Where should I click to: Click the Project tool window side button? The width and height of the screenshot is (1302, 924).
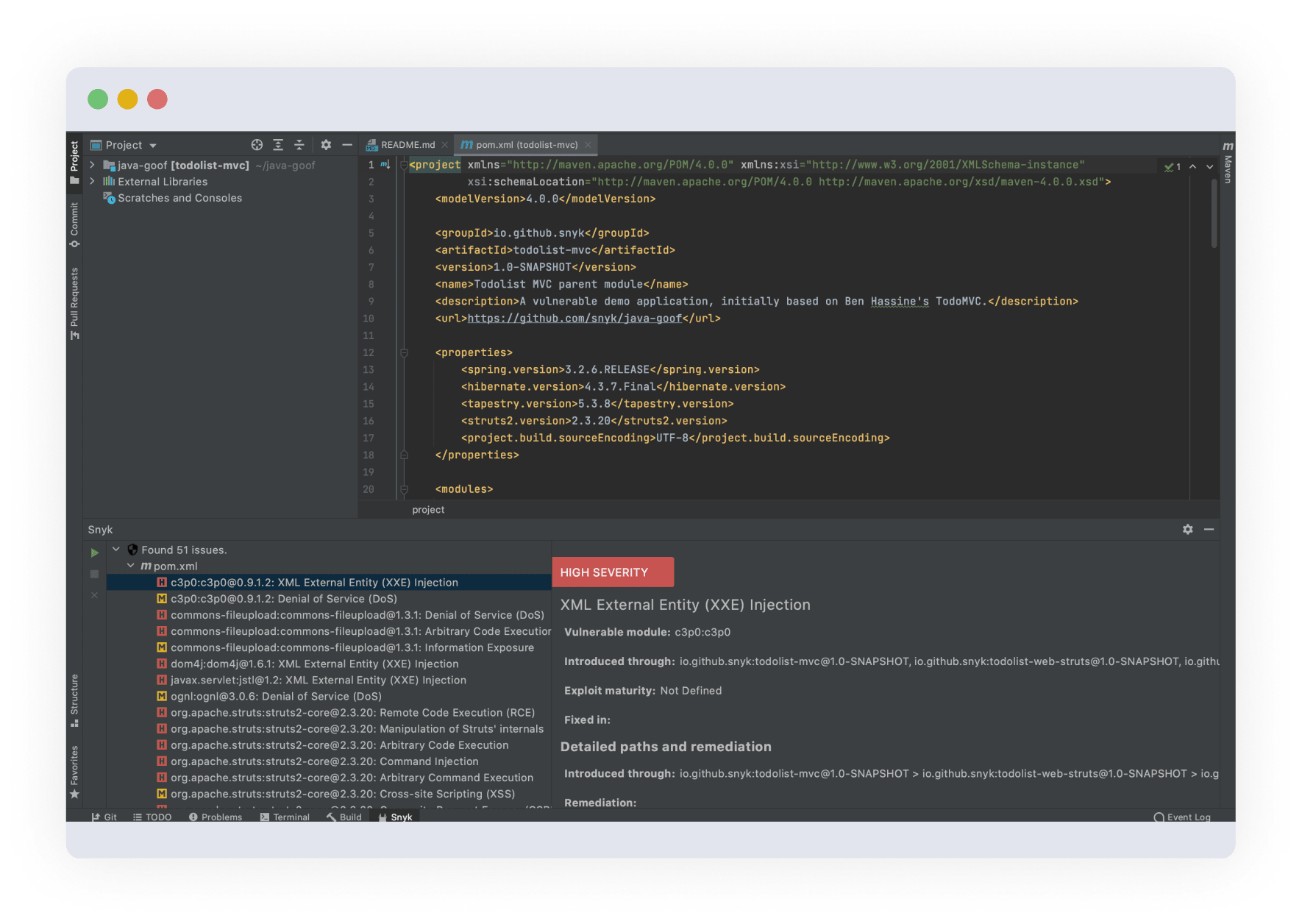tap(74, 162)
